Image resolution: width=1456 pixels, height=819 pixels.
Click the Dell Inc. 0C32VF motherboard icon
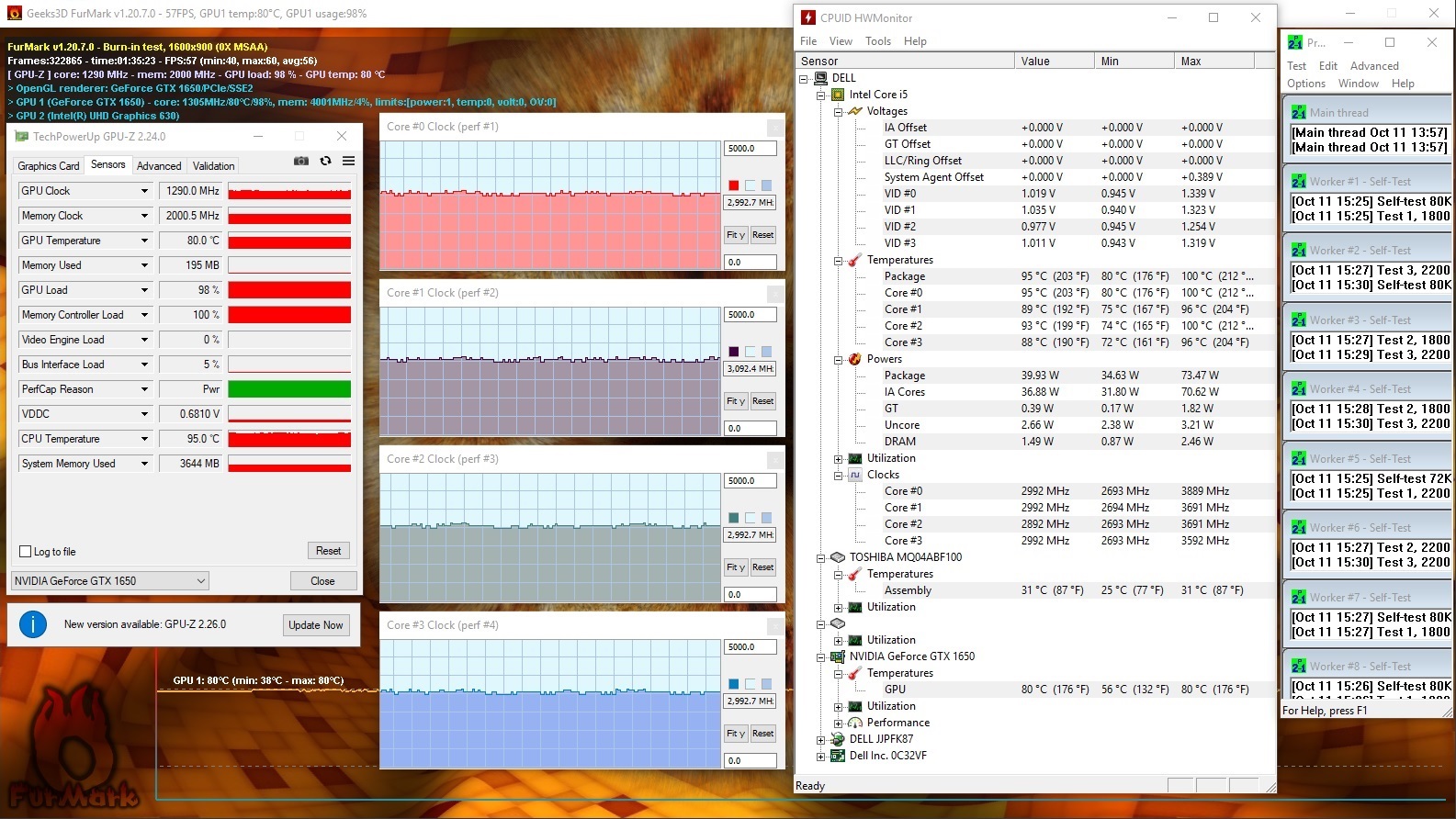(x=838, y=756)
